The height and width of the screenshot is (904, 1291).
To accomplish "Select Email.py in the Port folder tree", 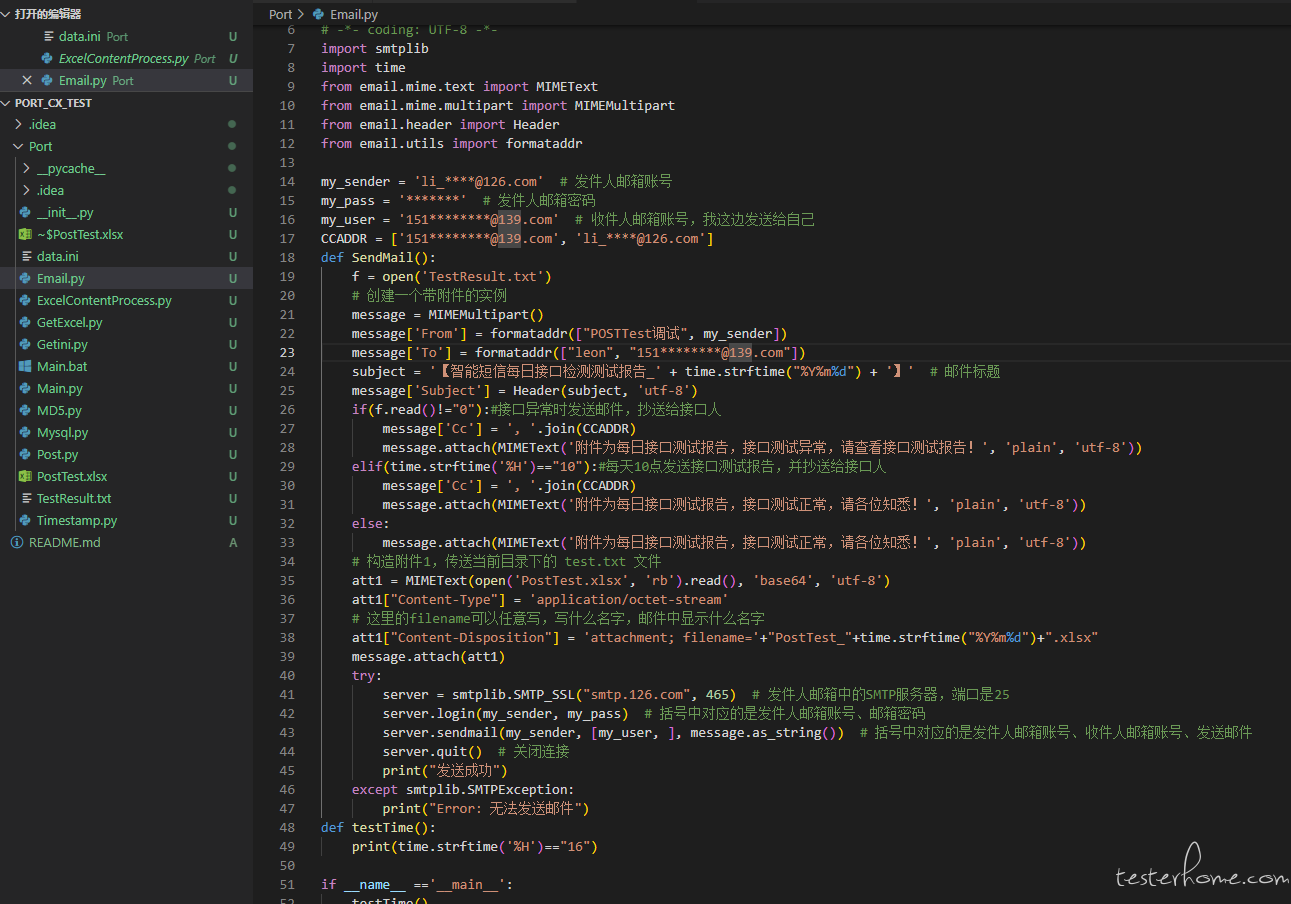I will click(61, 279).
